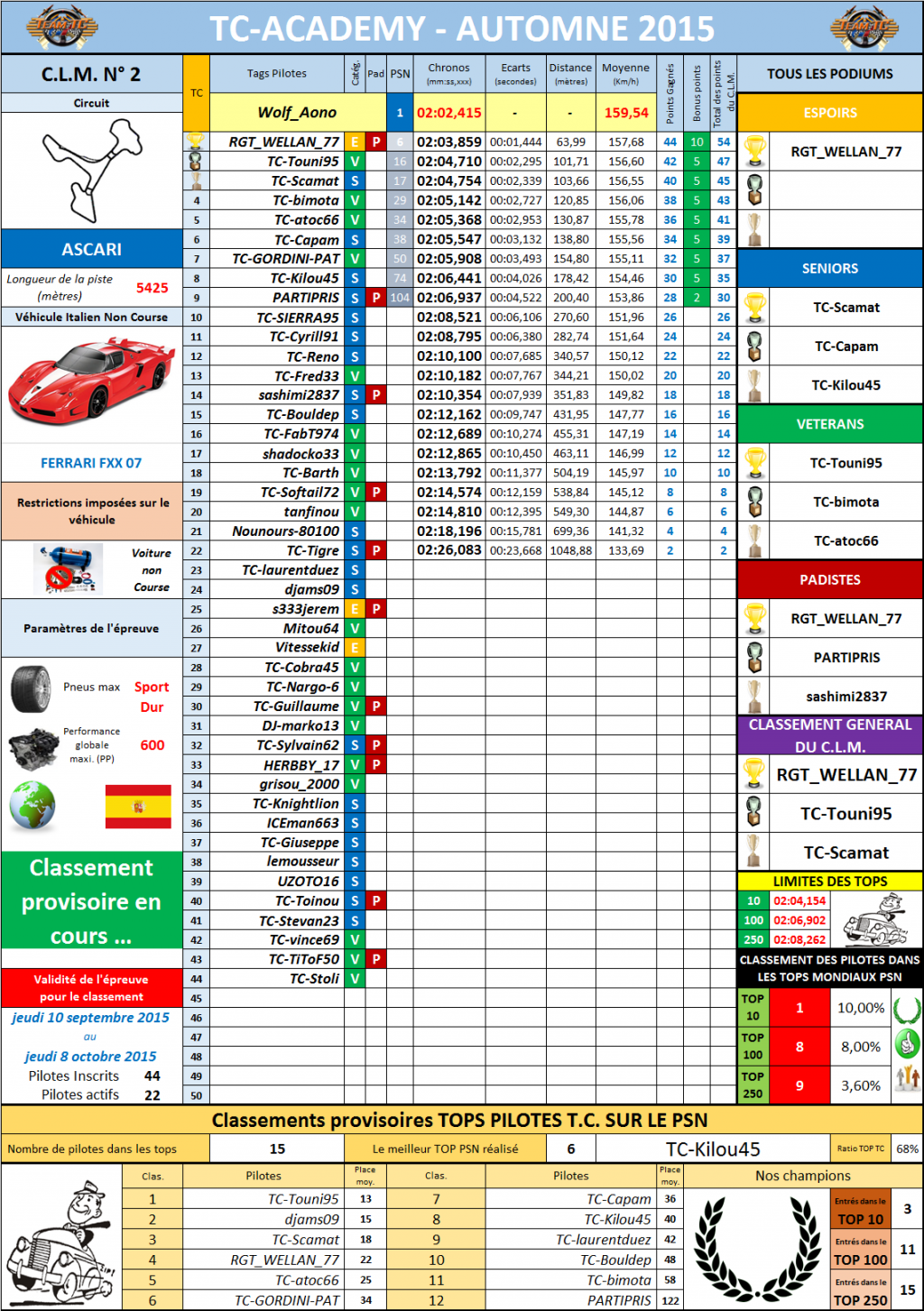The width and height of the screenshot is (924, 1311).
Task: Click the thumbs-up icon in TOP 100 row
Action: click(907, 1046)
